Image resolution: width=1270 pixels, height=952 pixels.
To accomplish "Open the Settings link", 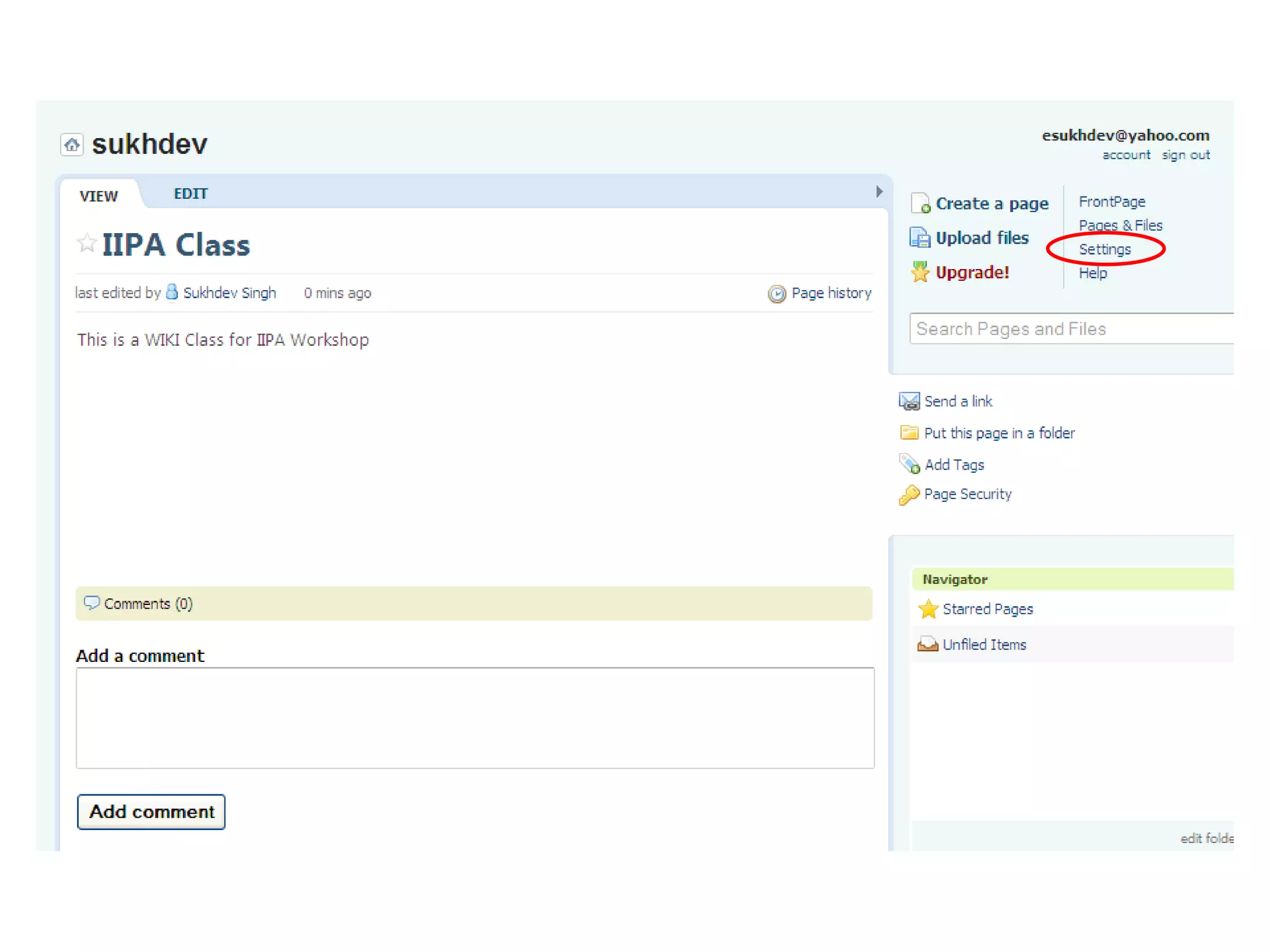I will pos(1104,250).
